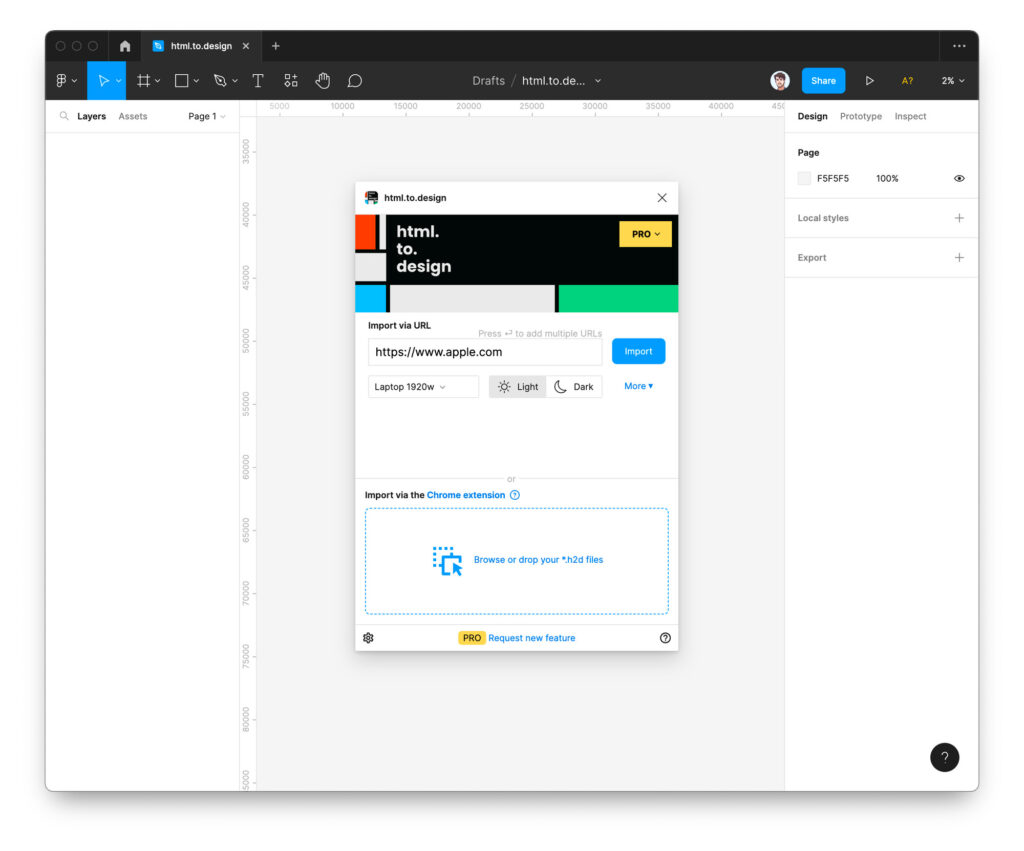This screenshot has height=851, width=1024.
Task: Click the page background color swatch
Action: 804,179
